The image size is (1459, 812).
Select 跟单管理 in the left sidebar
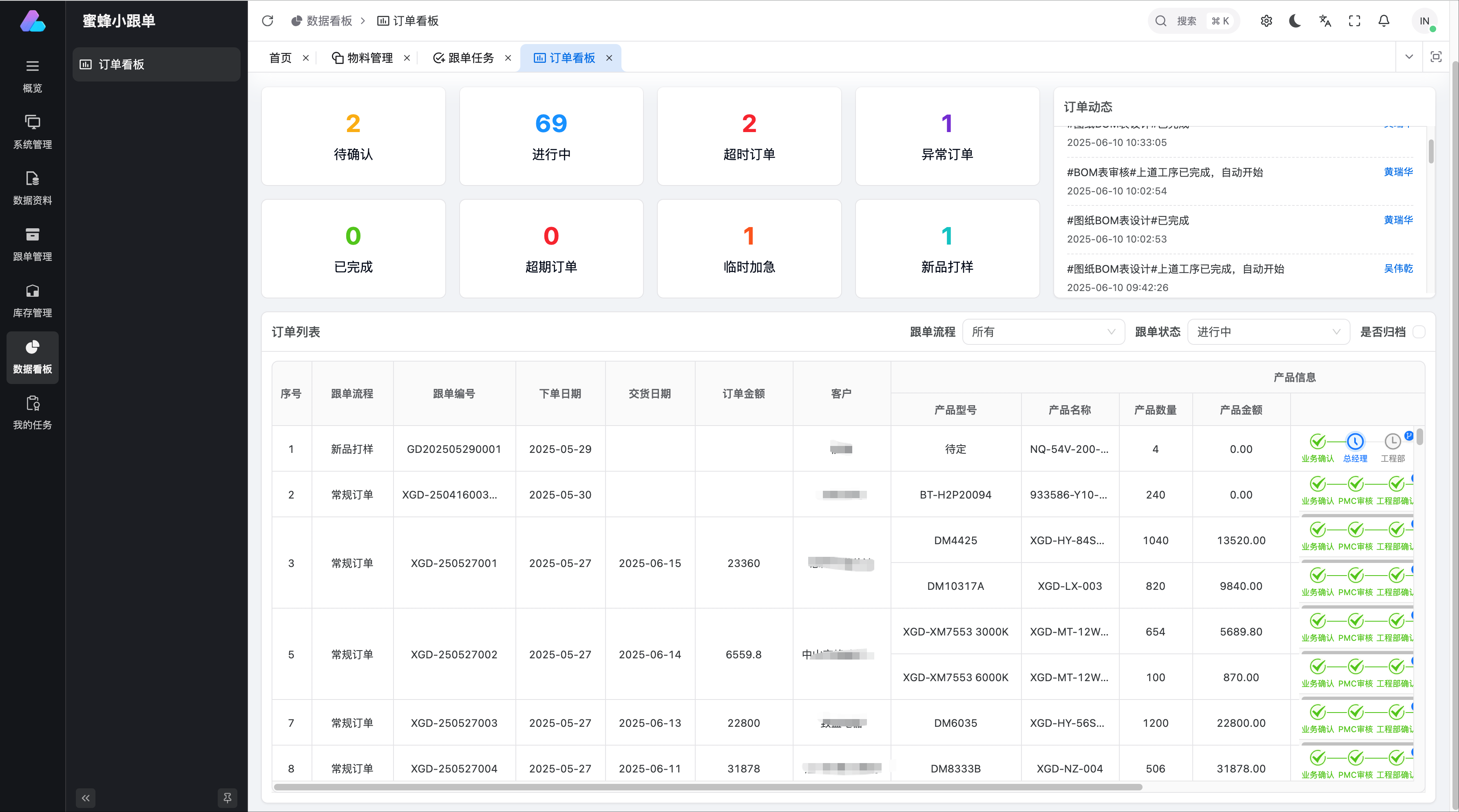(32, 243)
